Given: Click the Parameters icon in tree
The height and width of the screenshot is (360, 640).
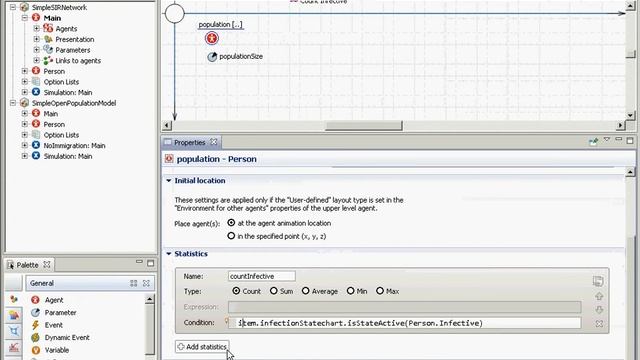Looking at the screenshot, I should tap(48, 50).
